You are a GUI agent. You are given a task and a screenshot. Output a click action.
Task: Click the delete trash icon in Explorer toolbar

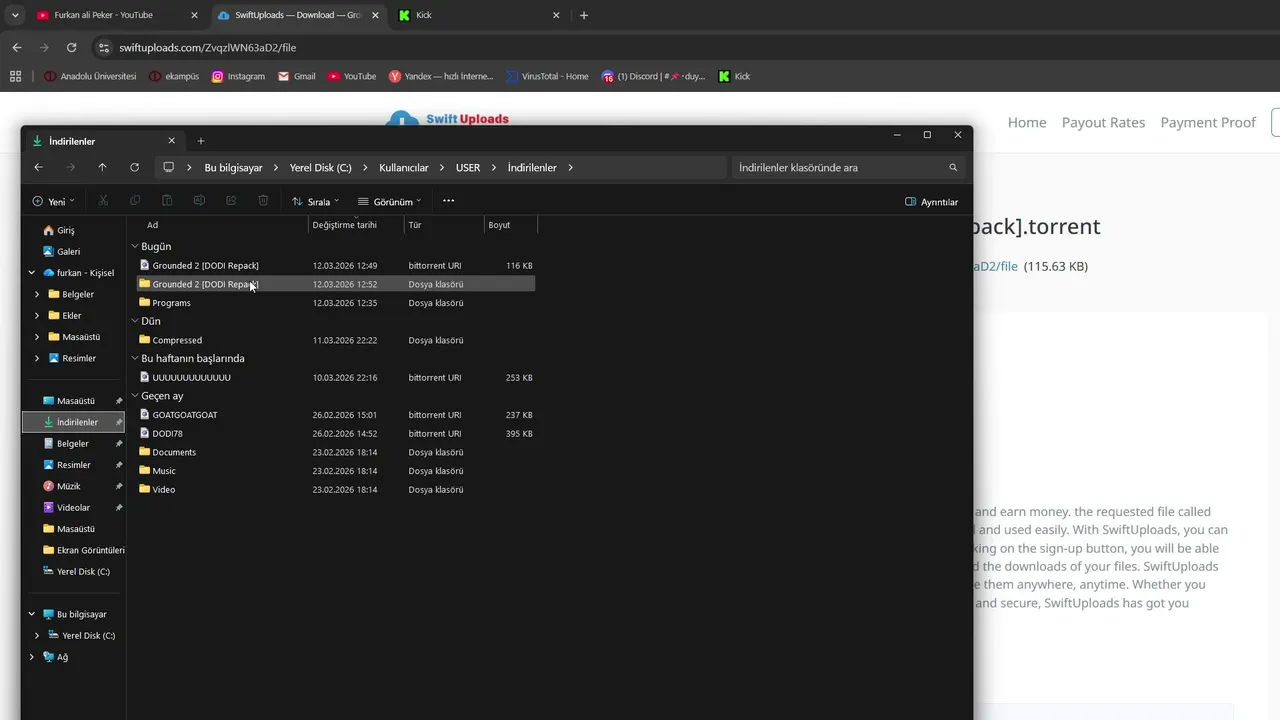pyautogui.click(x=263, y=201)
